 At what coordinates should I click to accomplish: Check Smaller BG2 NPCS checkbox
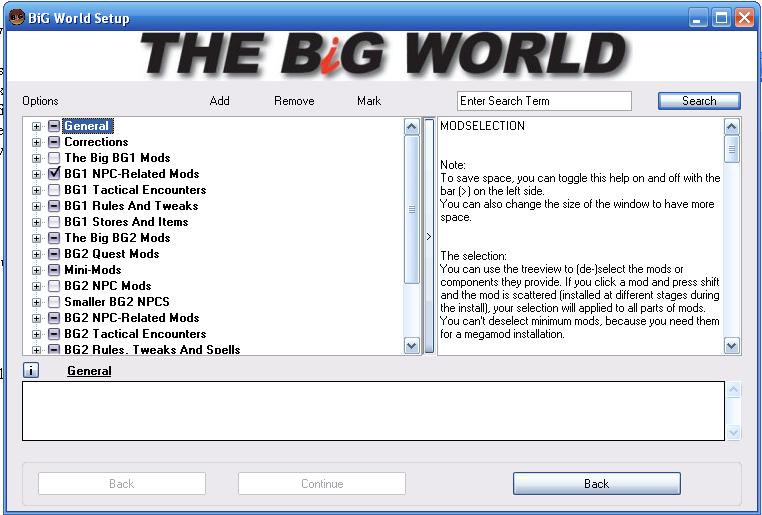[54, 302]
